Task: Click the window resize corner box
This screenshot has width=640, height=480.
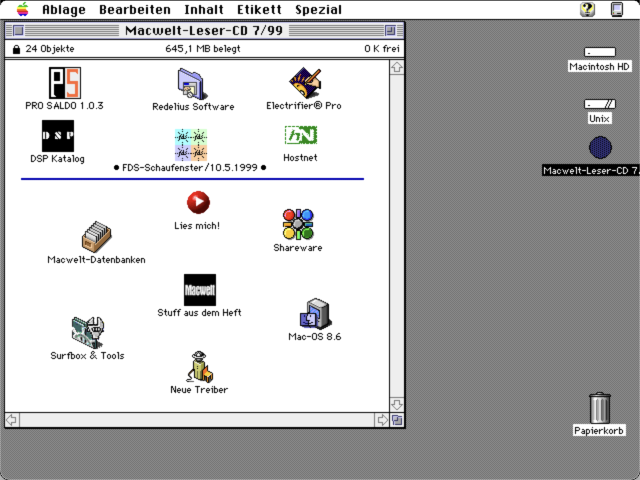Action: point(397,420)
